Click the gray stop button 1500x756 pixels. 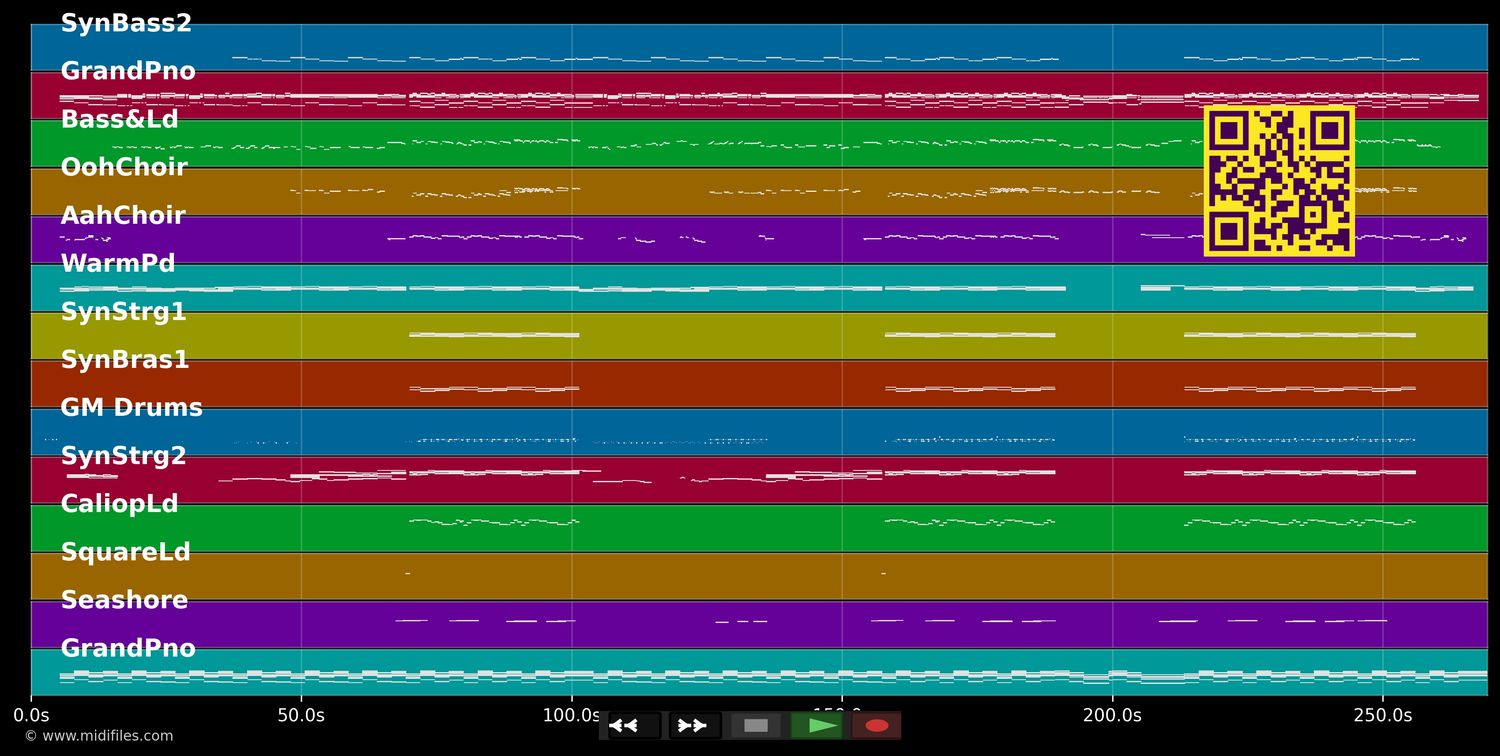(756, 726)
